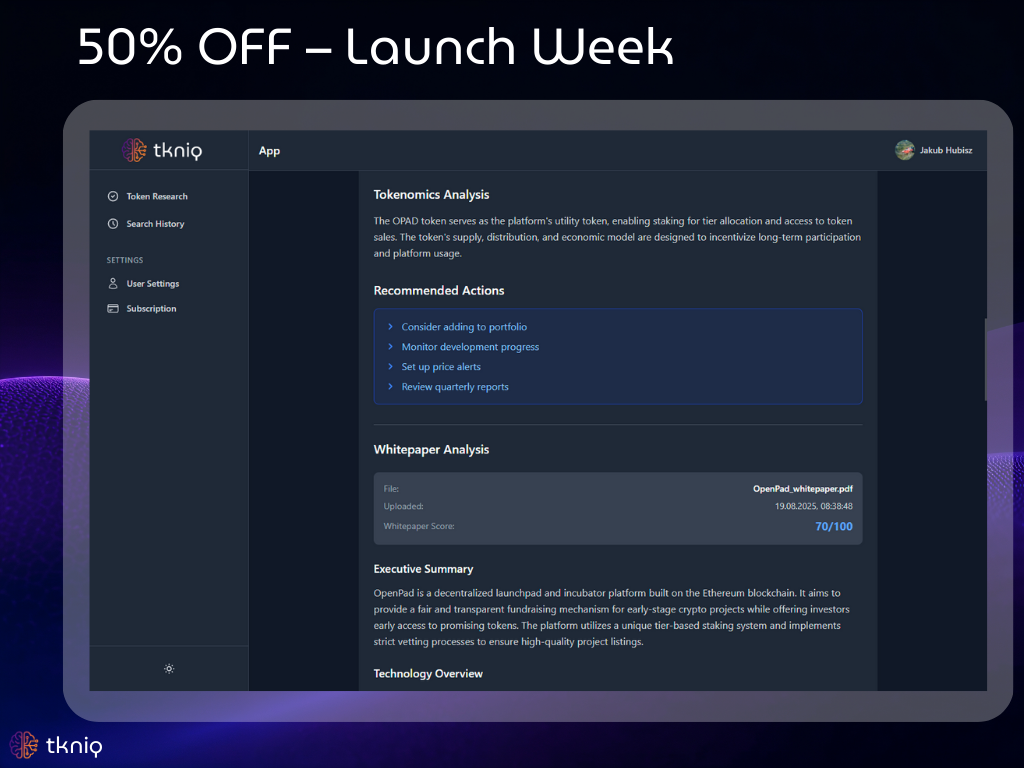Click the Subscription card icon
Image resolution: width=1024 pixels, height=768 pixels.
tap(113, 308)
